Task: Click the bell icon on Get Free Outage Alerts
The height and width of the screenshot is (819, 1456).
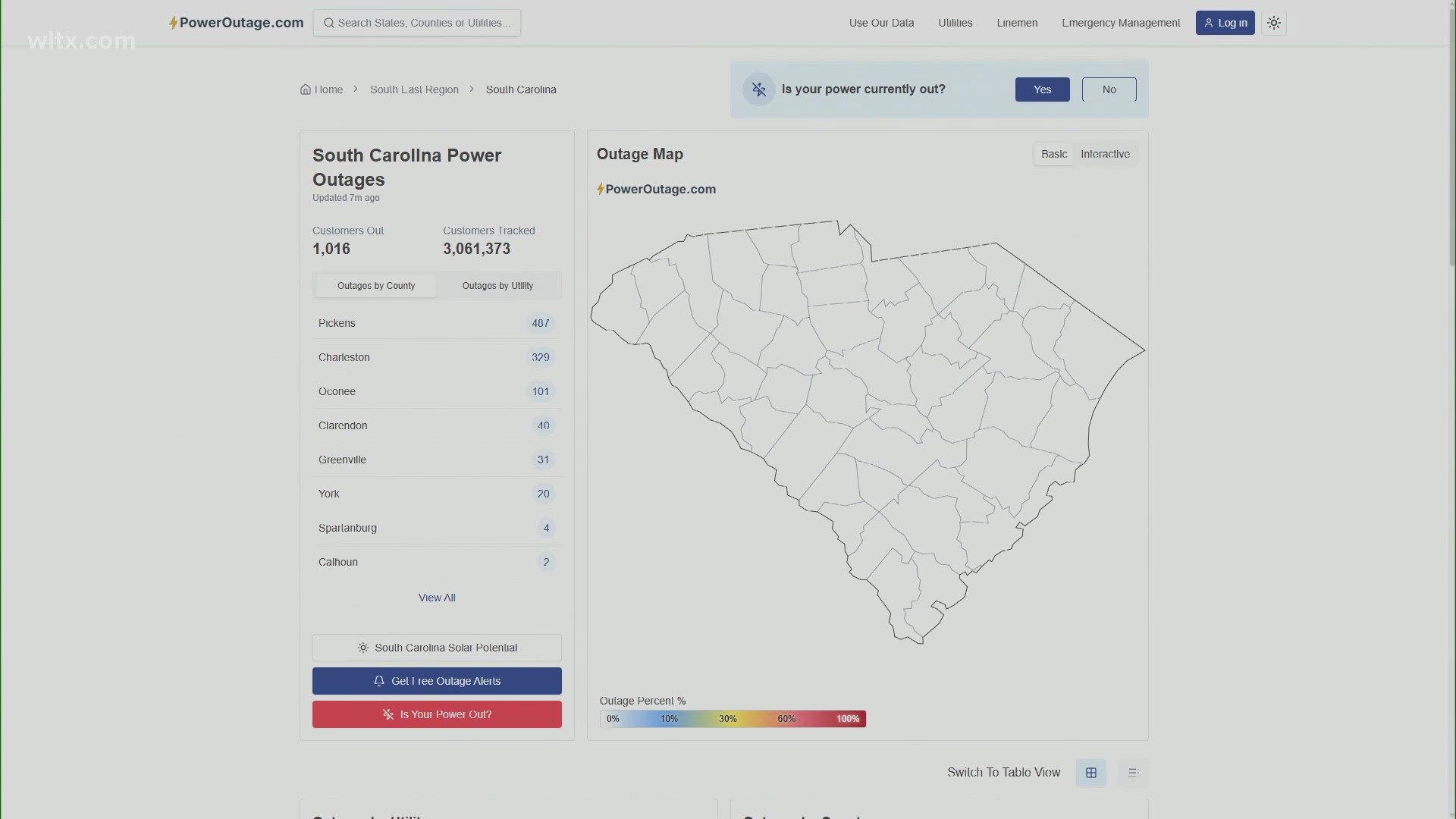Action: click(x=378, y=681)
